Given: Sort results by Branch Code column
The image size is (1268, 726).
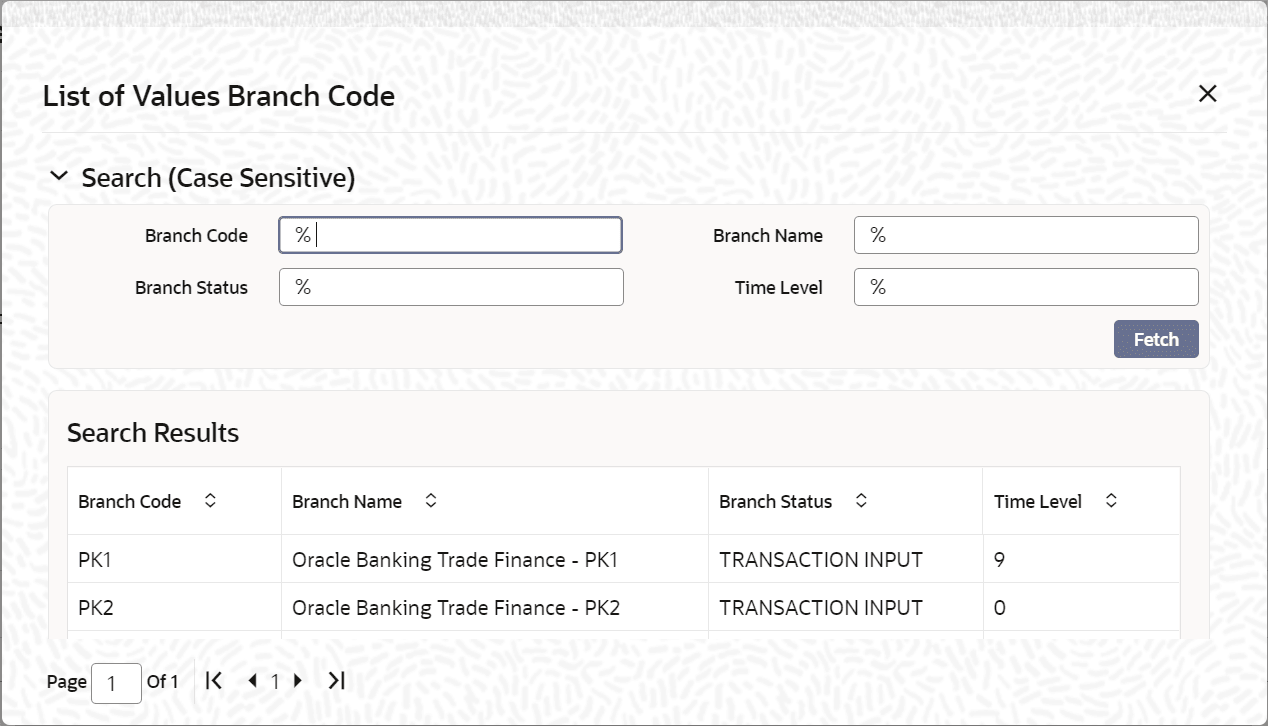Looking at the screenshot, I should coord(210,501).
